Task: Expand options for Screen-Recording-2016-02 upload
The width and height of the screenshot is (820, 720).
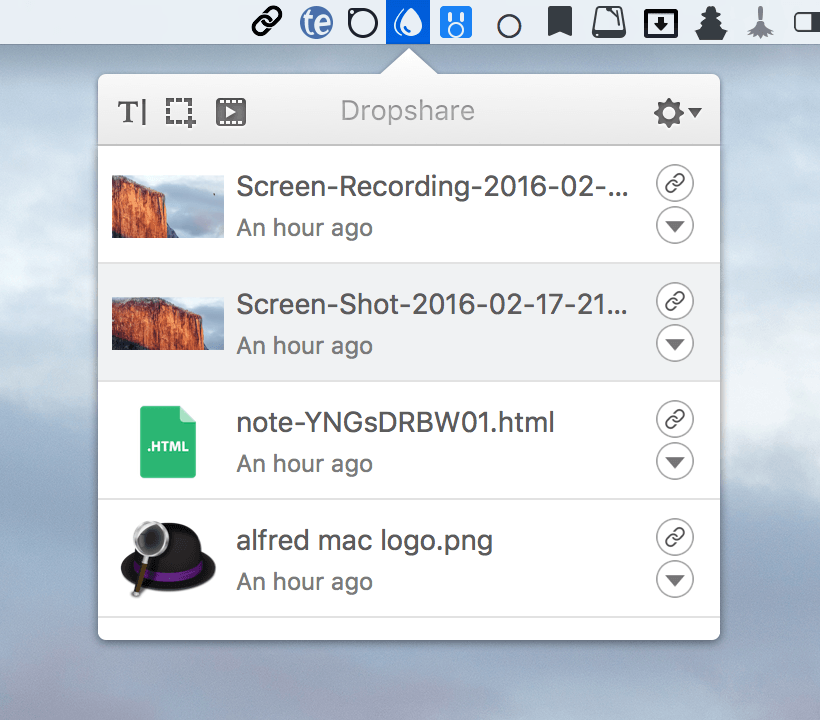Action: click(675, 225)
